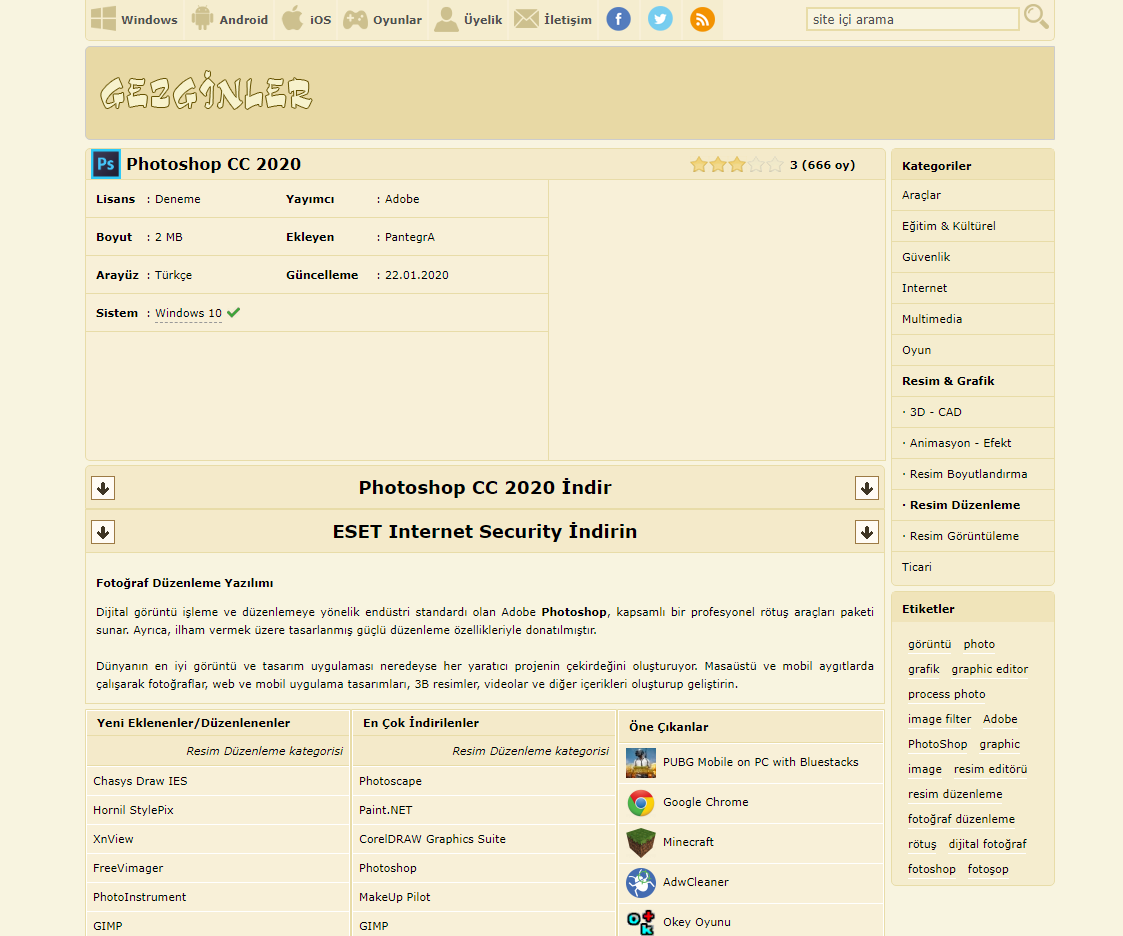The image size is (1123, 936).
Task: Open the Android menu item
Action: 244,20
